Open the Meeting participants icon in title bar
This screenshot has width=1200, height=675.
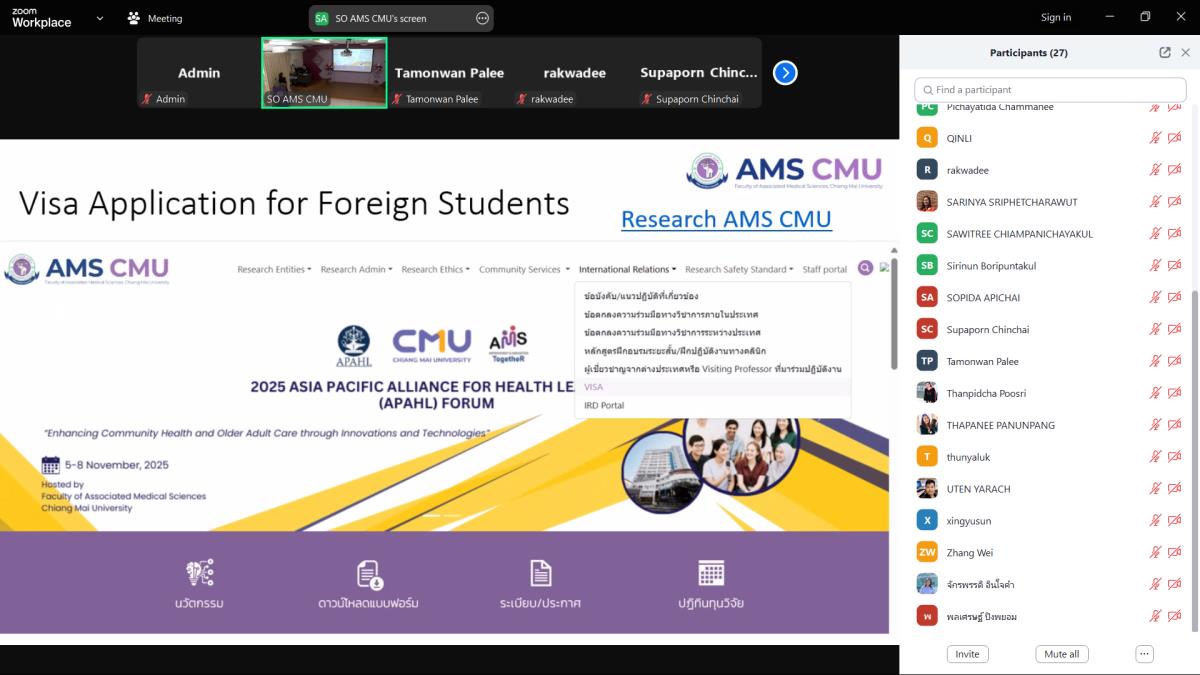click(134, 18)
